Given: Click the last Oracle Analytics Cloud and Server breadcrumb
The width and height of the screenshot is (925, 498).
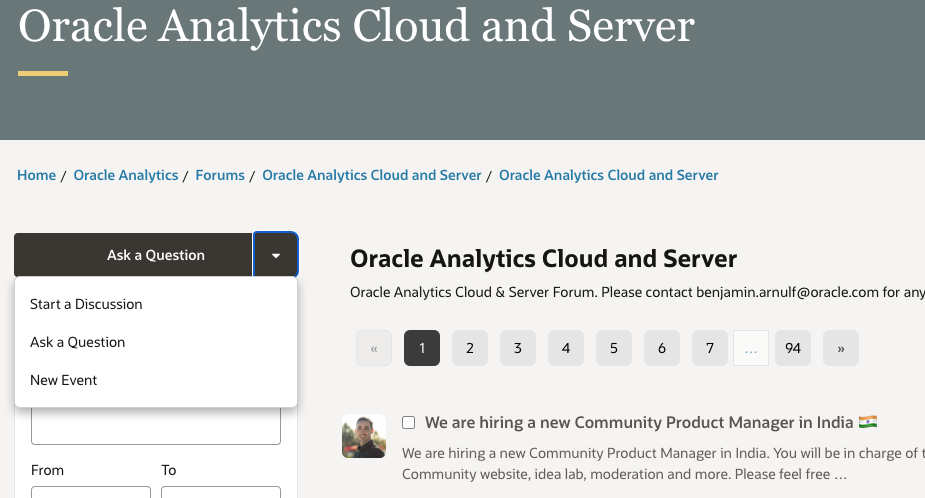Looking at the screenshot, I should [609, 175].
